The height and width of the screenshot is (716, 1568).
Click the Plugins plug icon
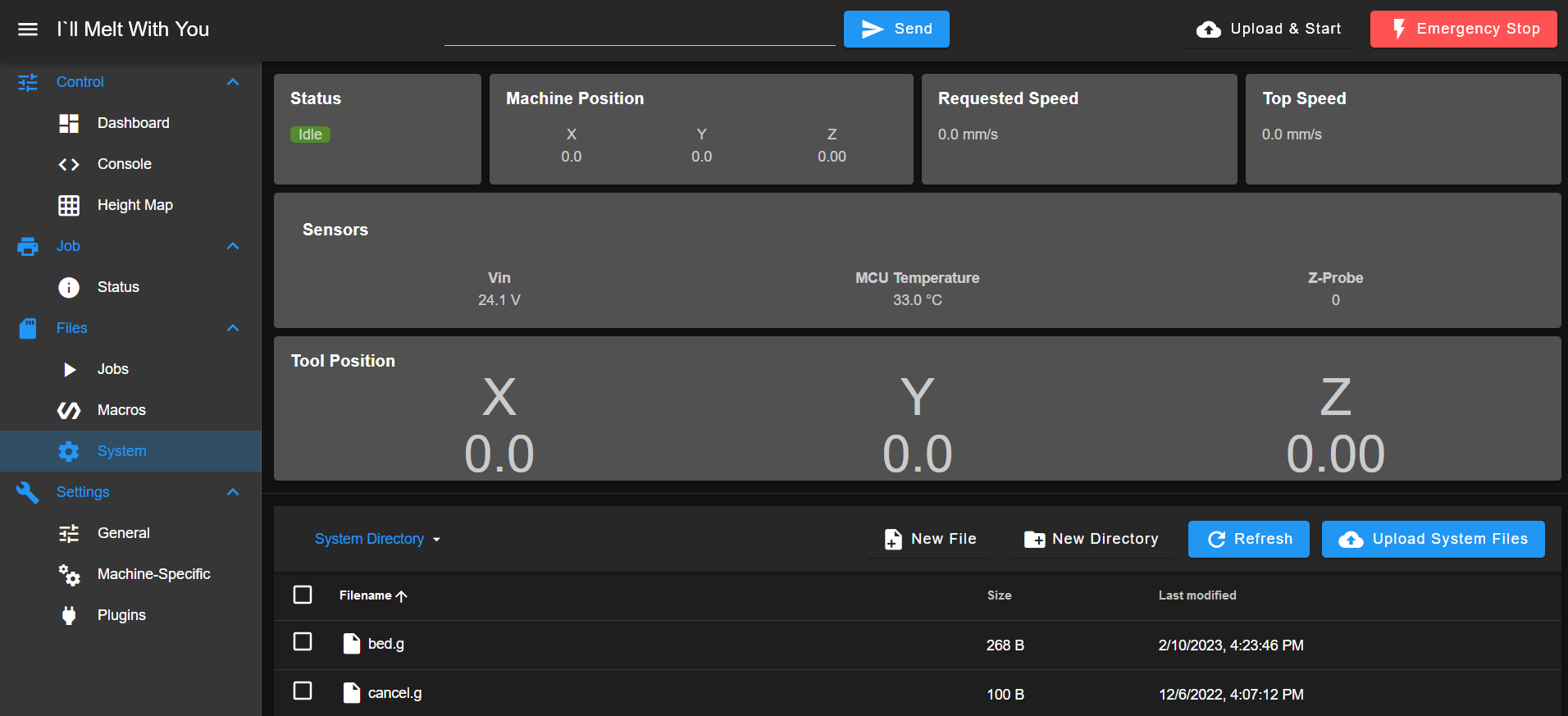click(69, 615)
